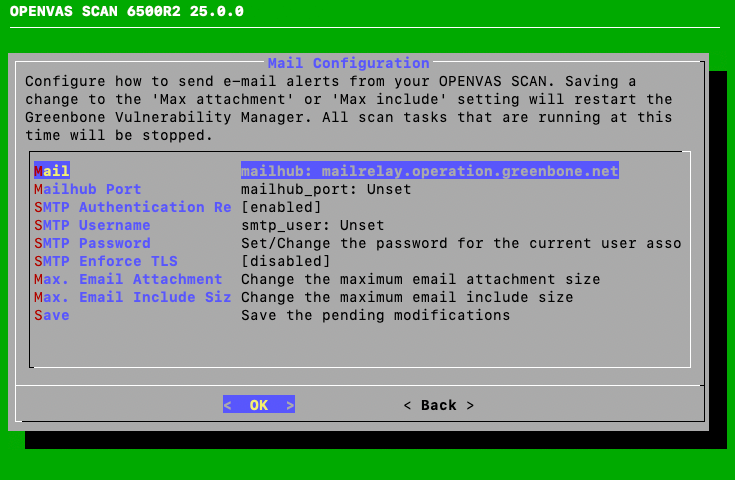The width and height of the screenshot is (735, 480).
Task: Select the Mailhub Port menu entry
Action: click(88, 189)
